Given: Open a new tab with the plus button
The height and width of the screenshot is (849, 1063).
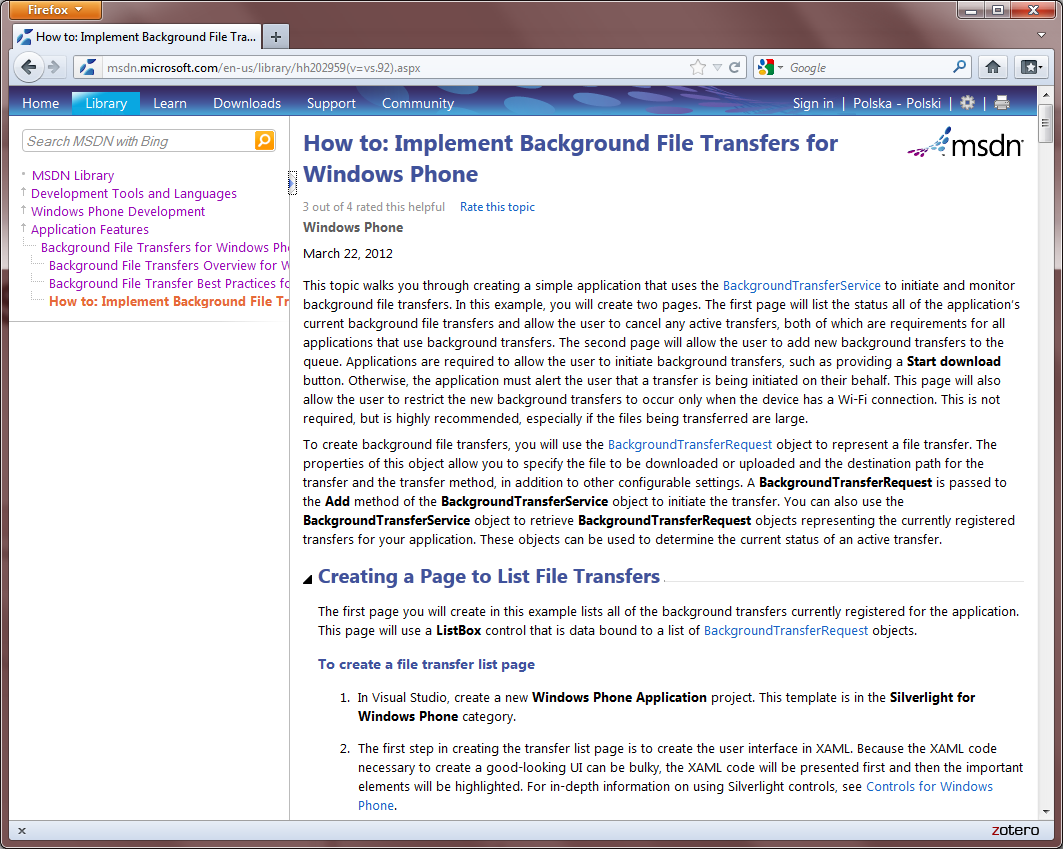Looking at the screenshot, I should pyautogui.click(x=275, y=37).
